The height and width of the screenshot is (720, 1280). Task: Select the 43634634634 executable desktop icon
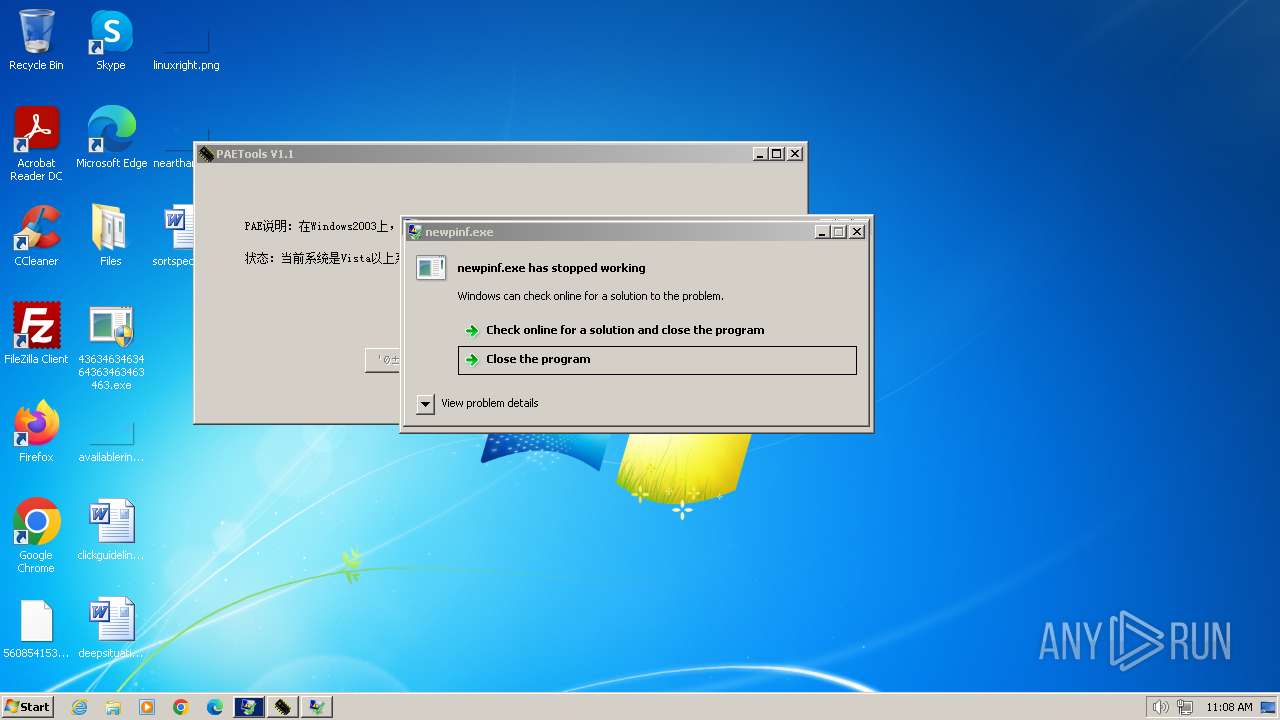click(111, 348)
